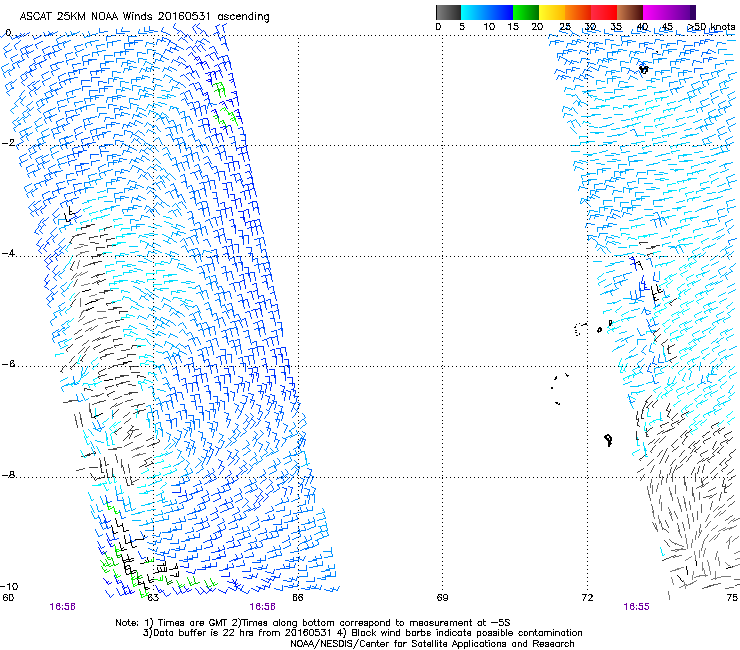Click the legend label 10
This screenshot has width=740, height=650.
[x=489, y=27]
